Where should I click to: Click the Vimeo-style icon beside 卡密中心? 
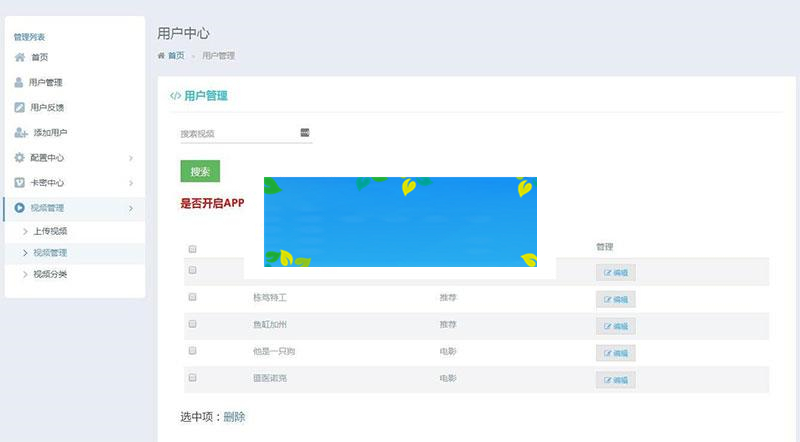coord(20,182)
